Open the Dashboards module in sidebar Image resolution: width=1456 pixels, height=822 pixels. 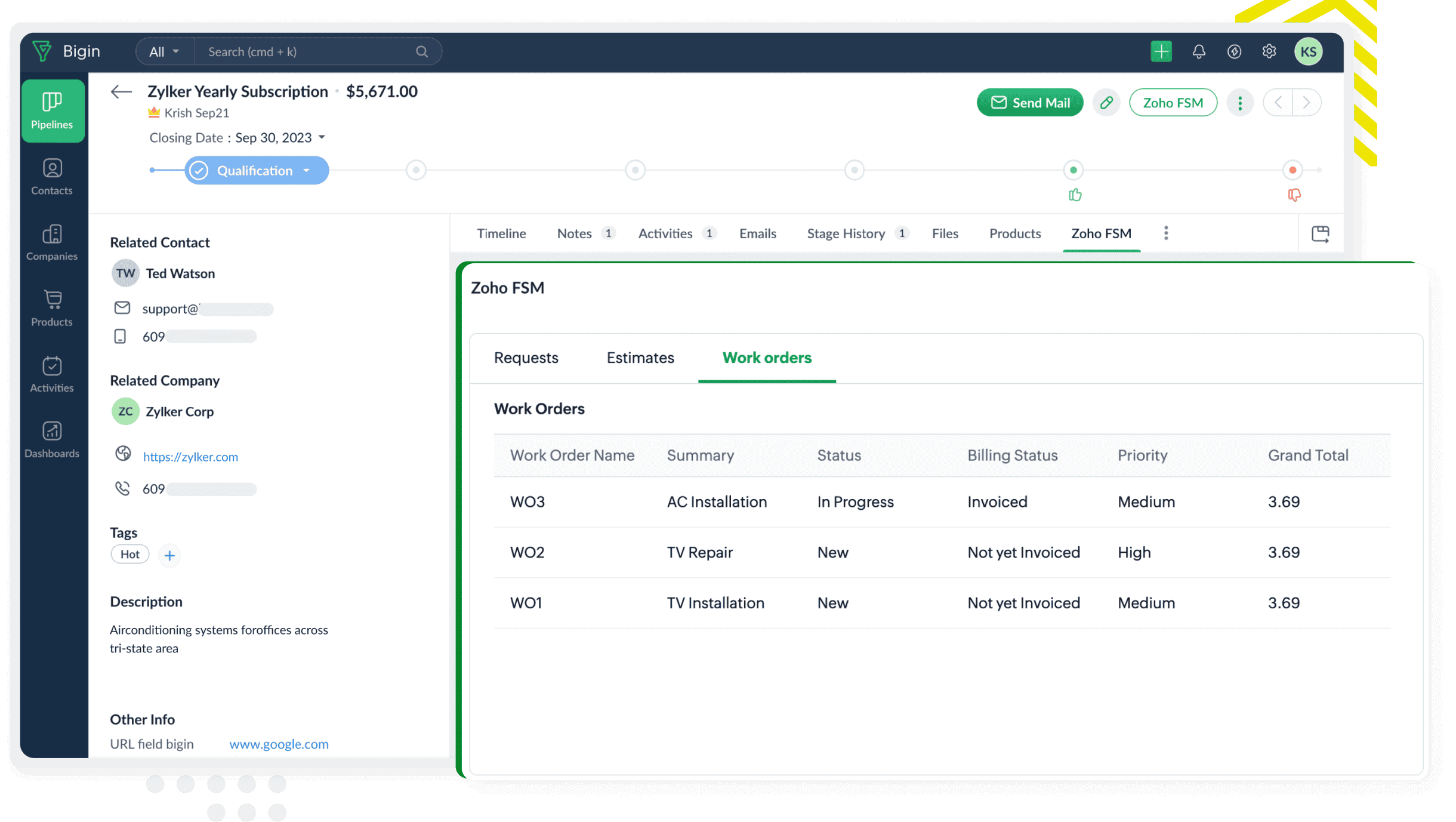coord(52,440)
